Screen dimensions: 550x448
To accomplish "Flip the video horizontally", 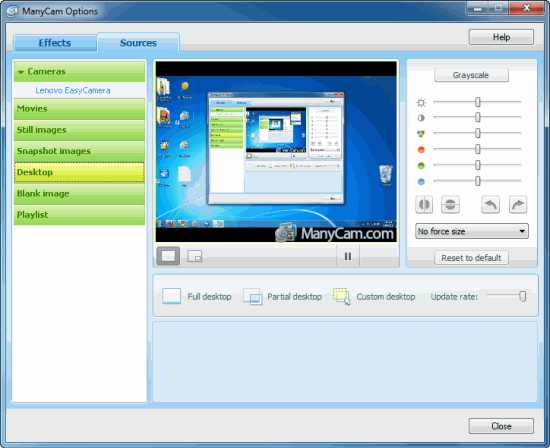I will tap(424, 205).
